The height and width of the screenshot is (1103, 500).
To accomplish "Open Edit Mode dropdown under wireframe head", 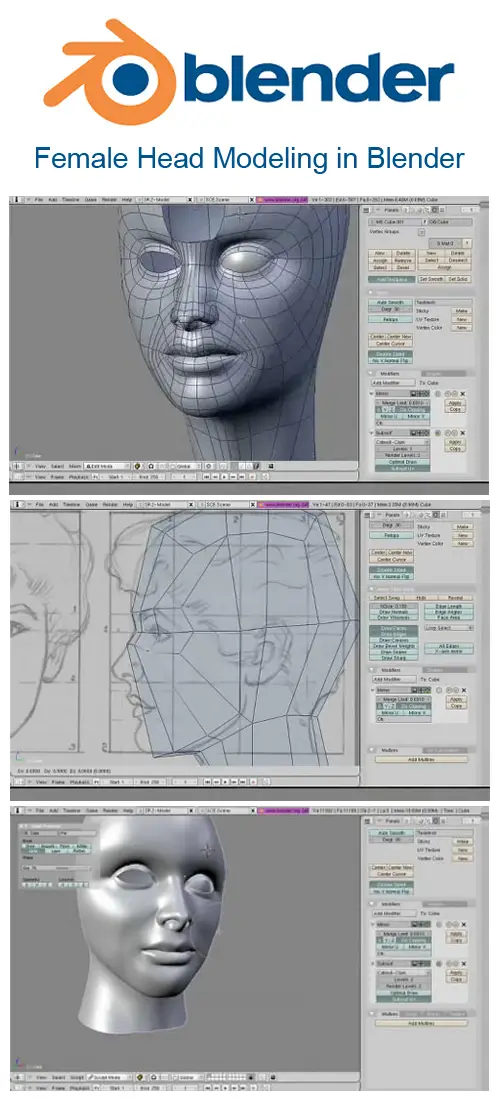I will (107, 466).
